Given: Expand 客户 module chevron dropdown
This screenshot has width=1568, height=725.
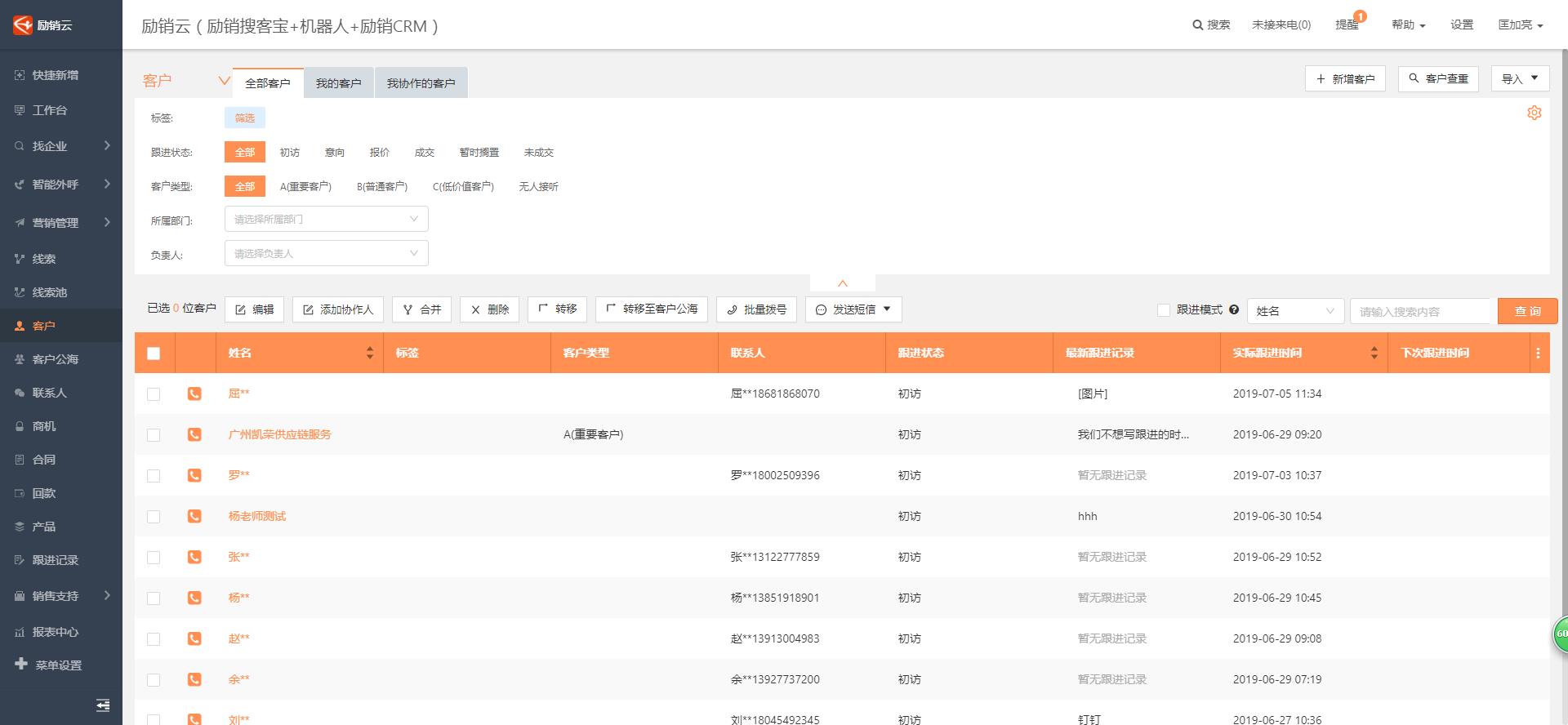Looking at the screenshot, I should click(224, 80).
